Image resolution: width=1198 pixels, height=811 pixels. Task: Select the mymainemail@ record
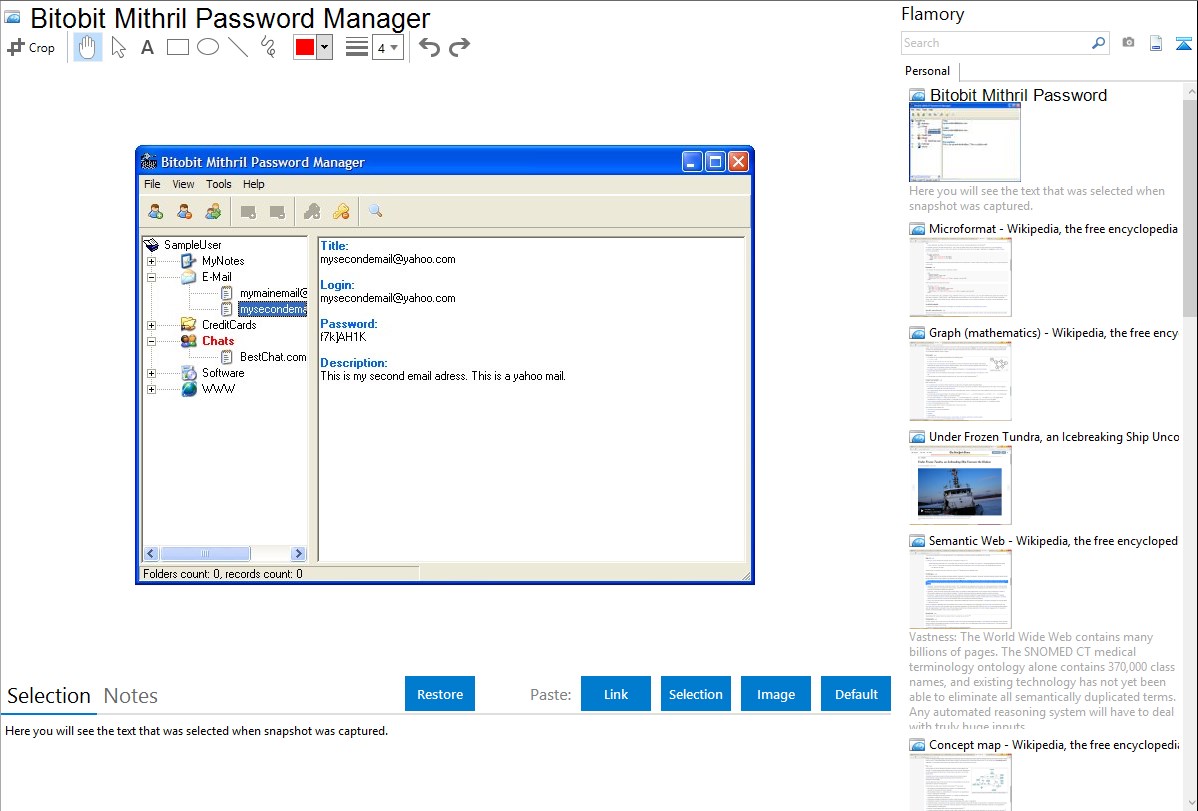tap(274, 294)
